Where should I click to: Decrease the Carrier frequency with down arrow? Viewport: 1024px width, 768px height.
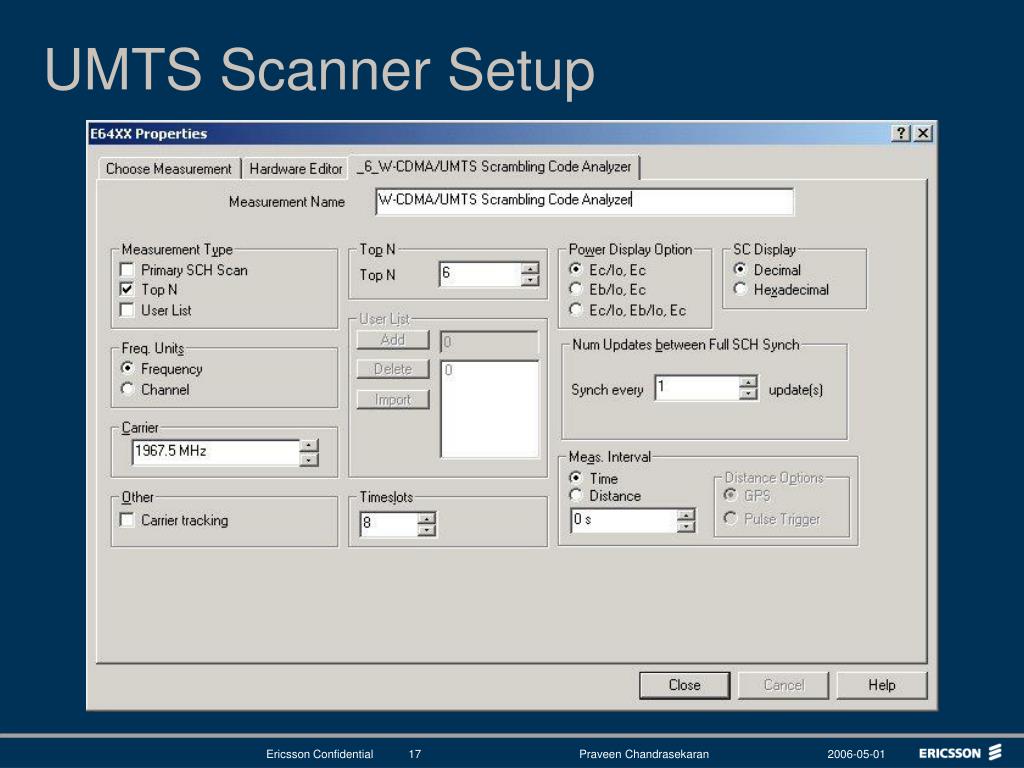(309, 459)
